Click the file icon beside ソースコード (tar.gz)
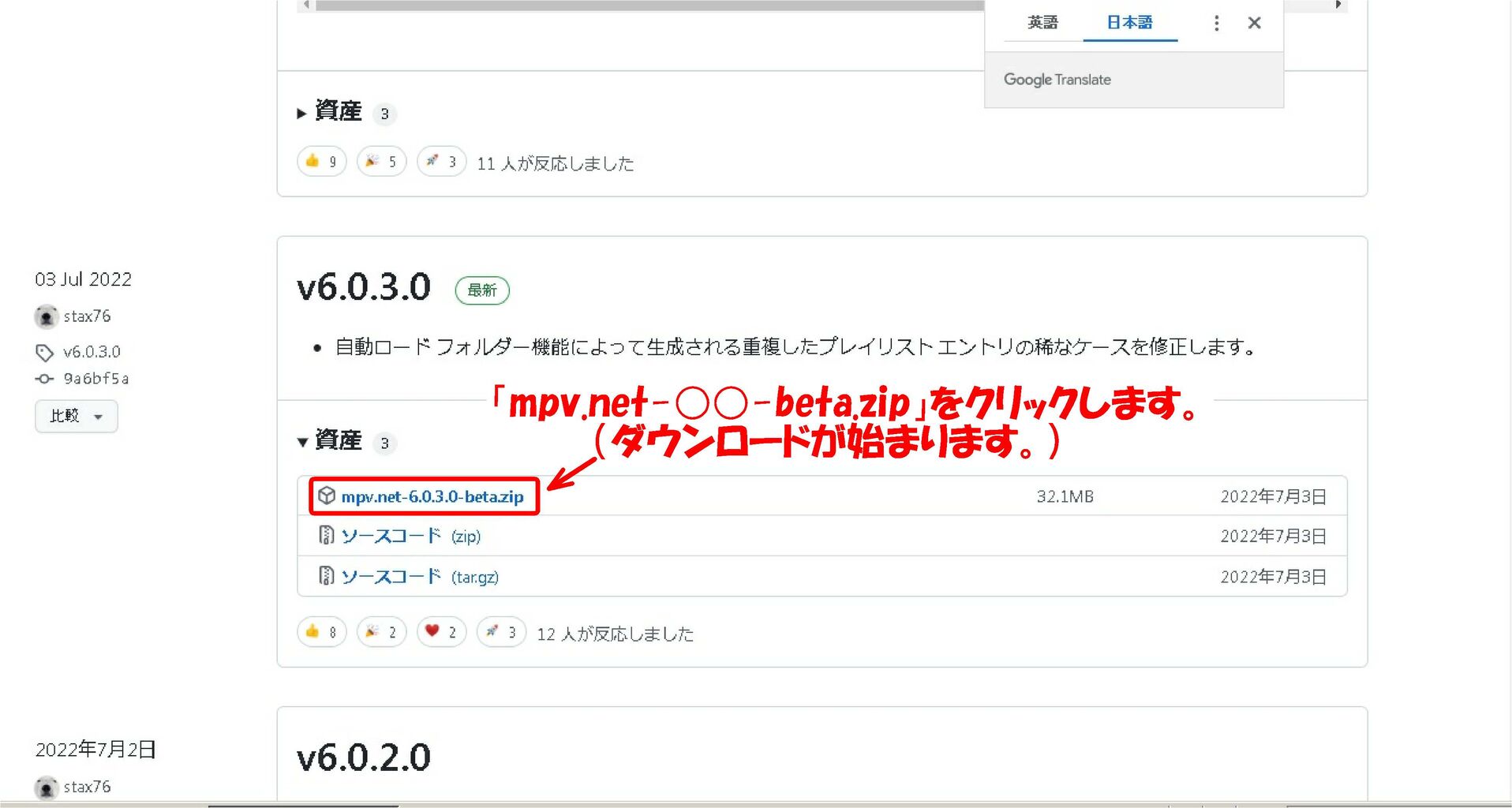 [x=326, y=576]
